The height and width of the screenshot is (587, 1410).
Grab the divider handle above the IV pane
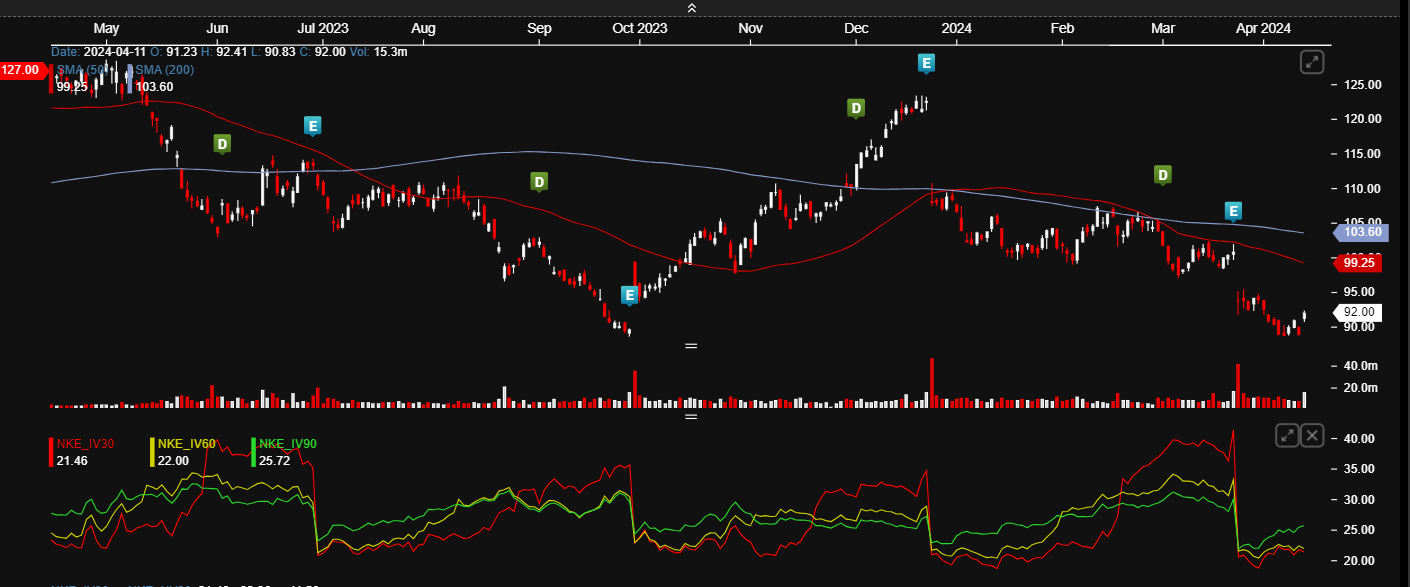(x=690, y=415)
